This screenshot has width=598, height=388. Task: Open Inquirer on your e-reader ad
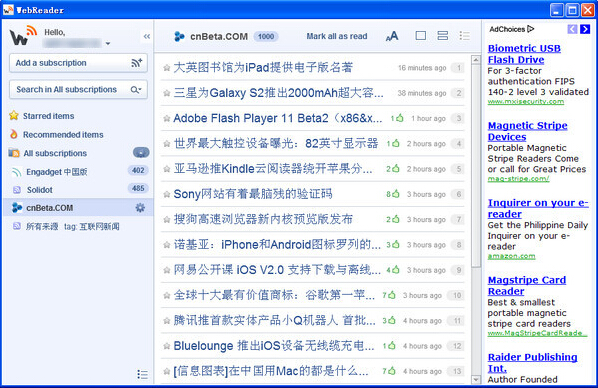(538, 208)
